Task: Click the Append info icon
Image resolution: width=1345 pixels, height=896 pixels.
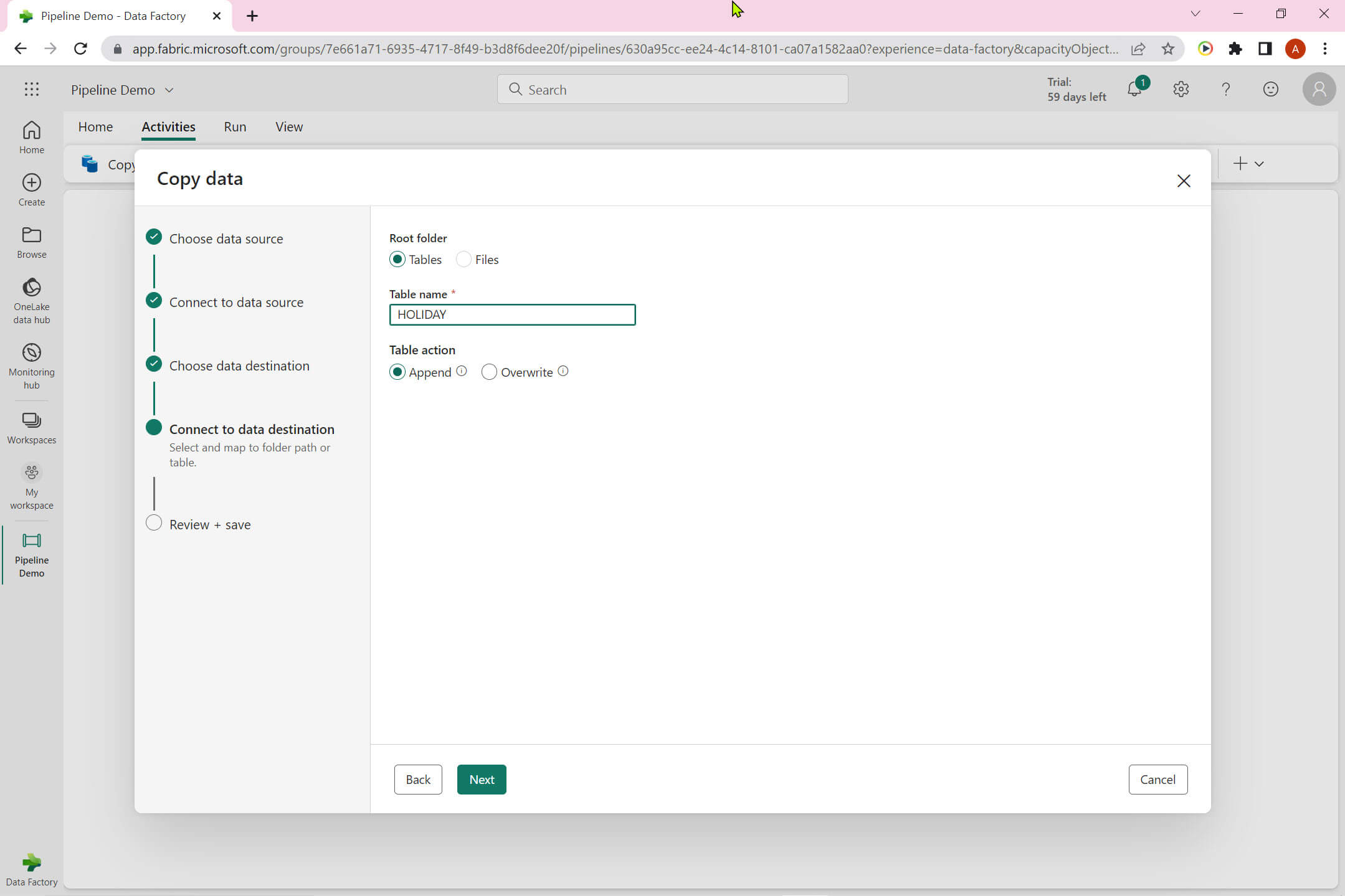Action: tap(462, 371)
